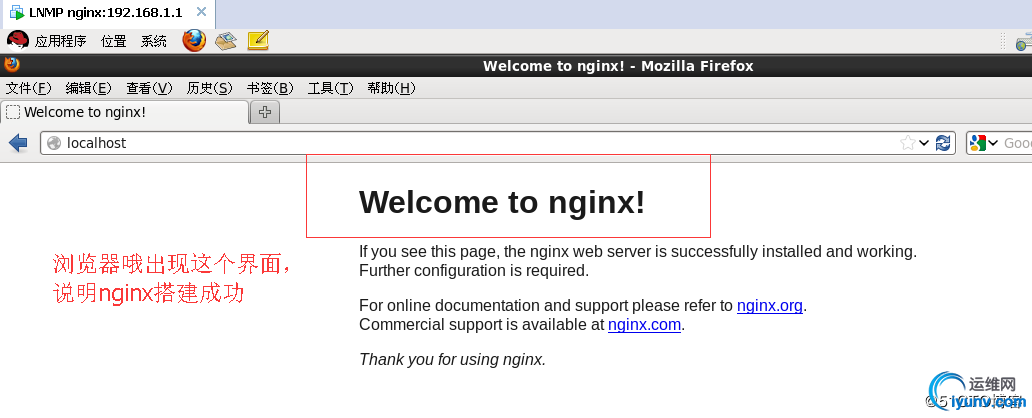Click 'Further configuration is required.' text
The height and width of the screenshot is (418, 1032).
474,271
